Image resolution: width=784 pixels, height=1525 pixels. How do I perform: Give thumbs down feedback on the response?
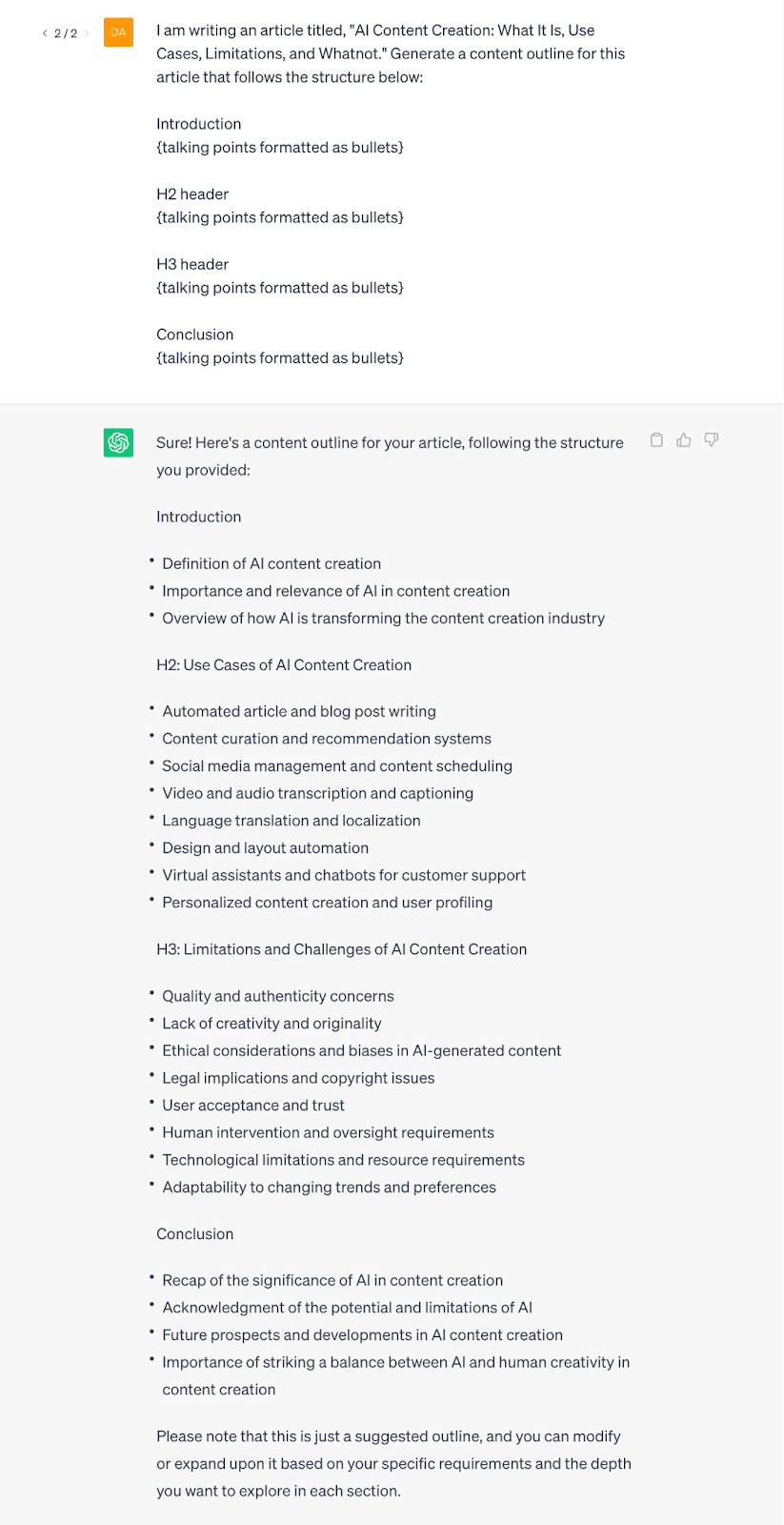coord(712,439)
